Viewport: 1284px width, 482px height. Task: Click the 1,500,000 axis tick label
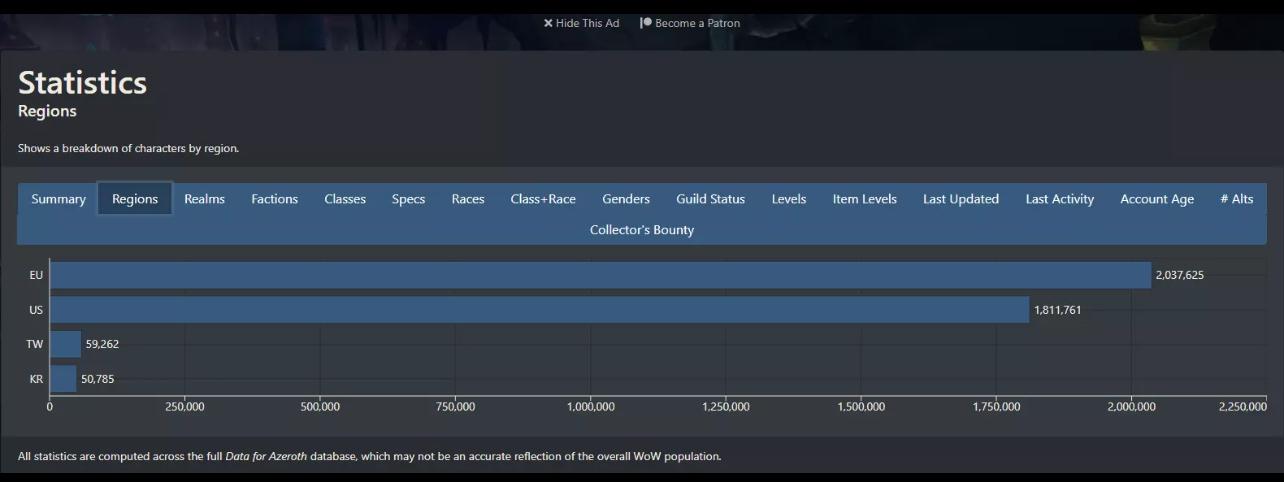click(861, 407)
